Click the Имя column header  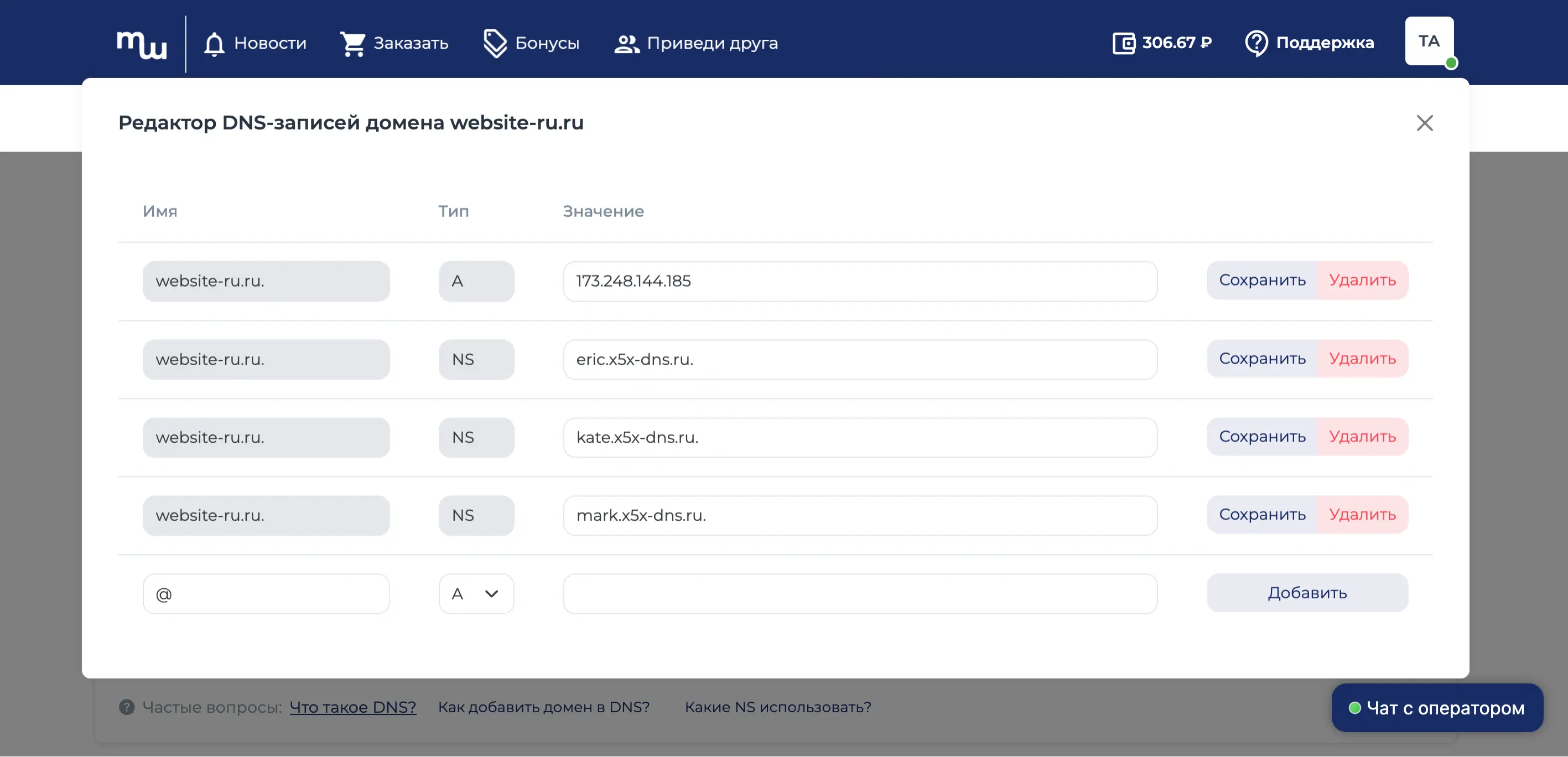(x=160, y=211)
